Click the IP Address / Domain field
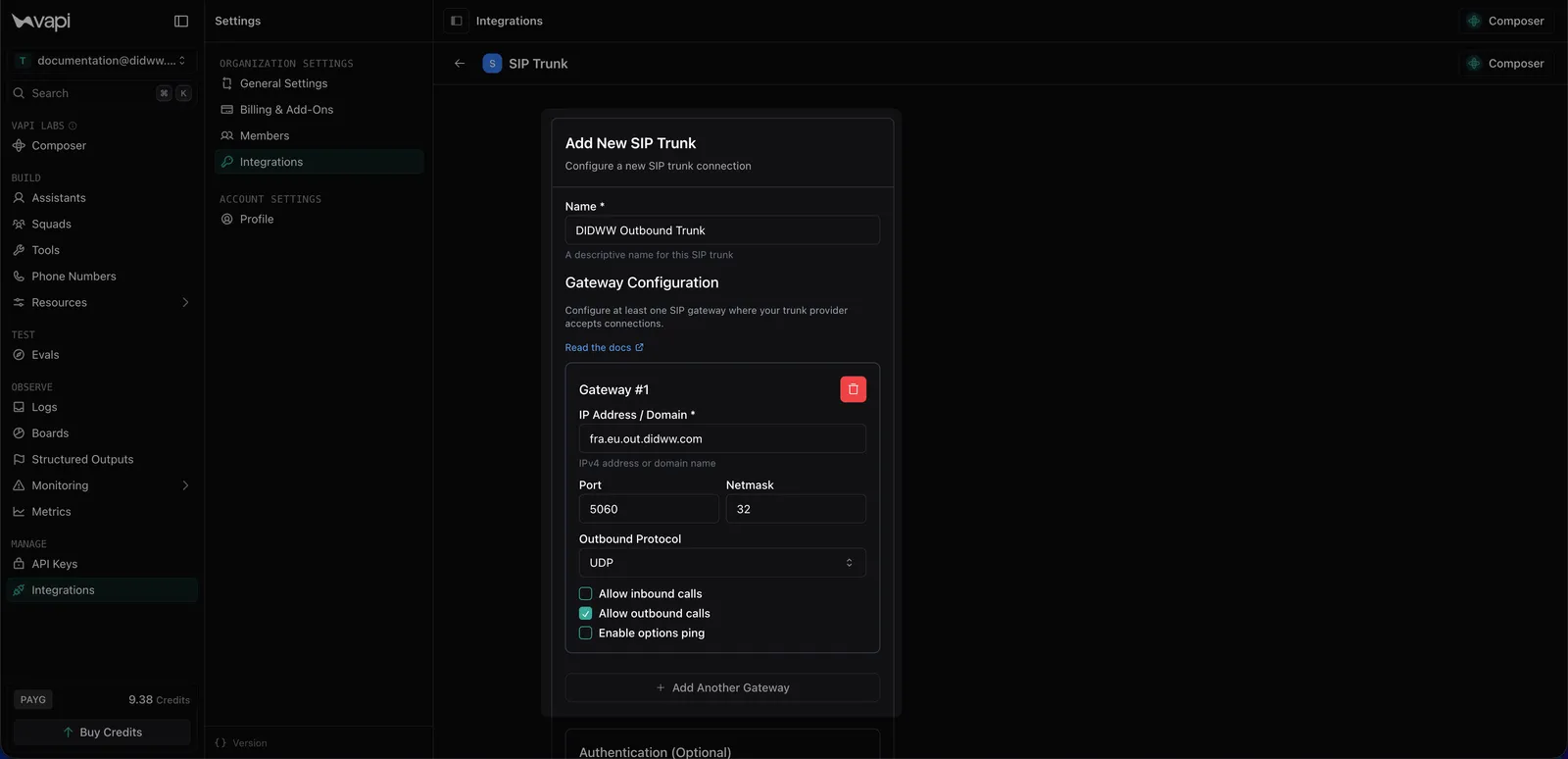The height and width of the screenshot is (759, 1568). pyautogui.click(x=722, y=438)
